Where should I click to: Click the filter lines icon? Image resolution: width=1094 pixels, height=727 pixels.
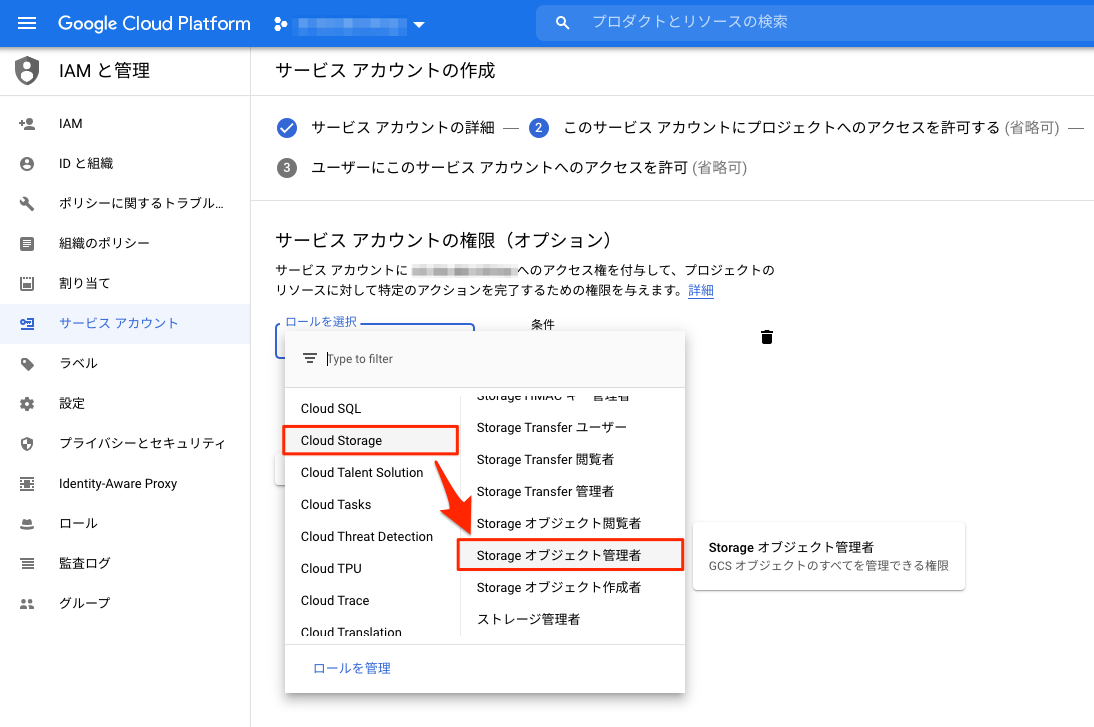(x=310, y=359)
